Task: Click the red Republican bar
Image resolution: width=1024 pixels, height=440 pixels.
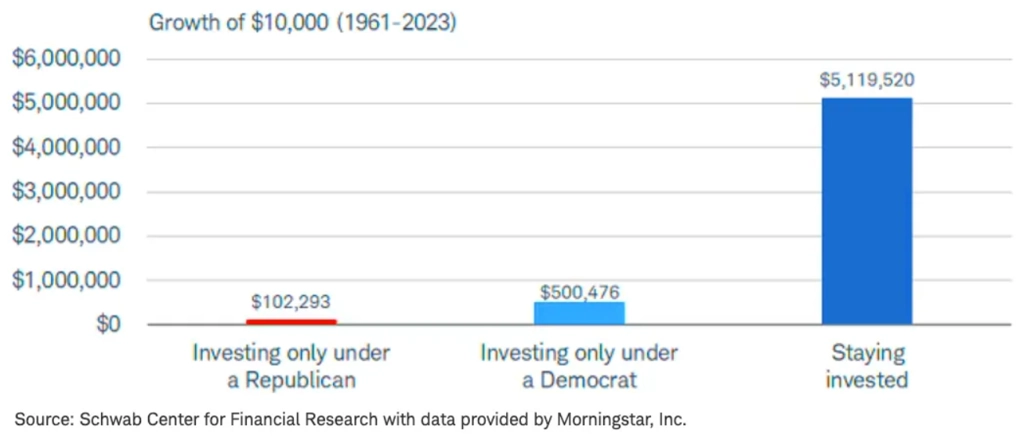Action: [291, 321]
